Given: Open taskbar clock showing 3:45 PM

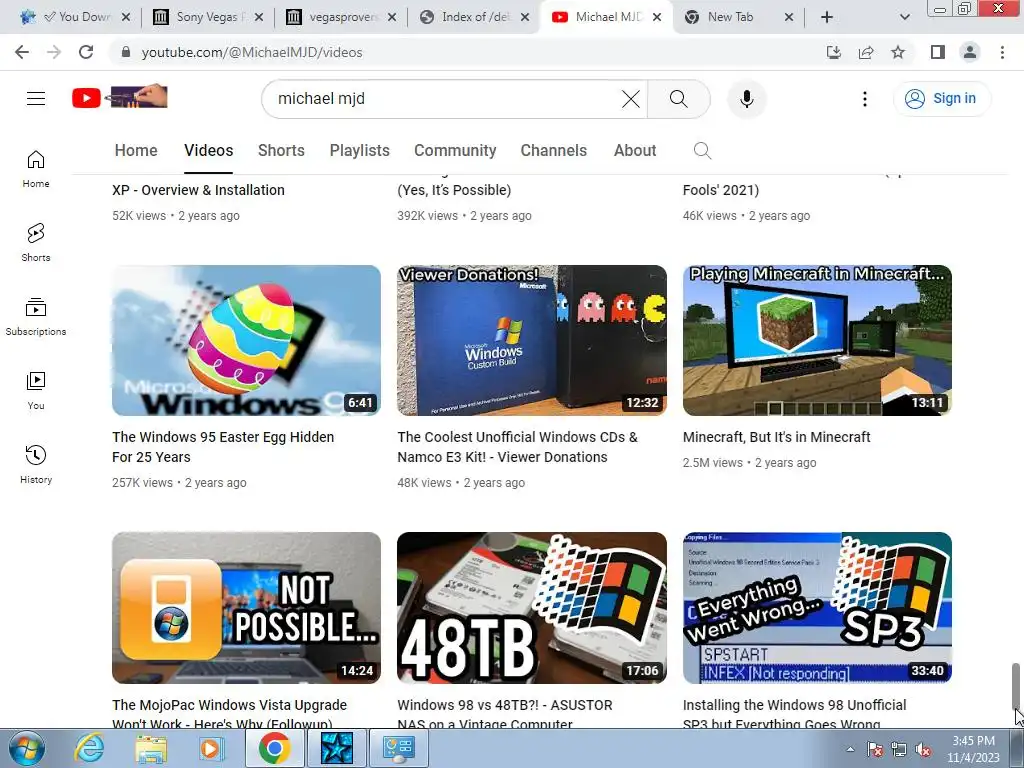Looking at the screenshot, I should (973, 749).
